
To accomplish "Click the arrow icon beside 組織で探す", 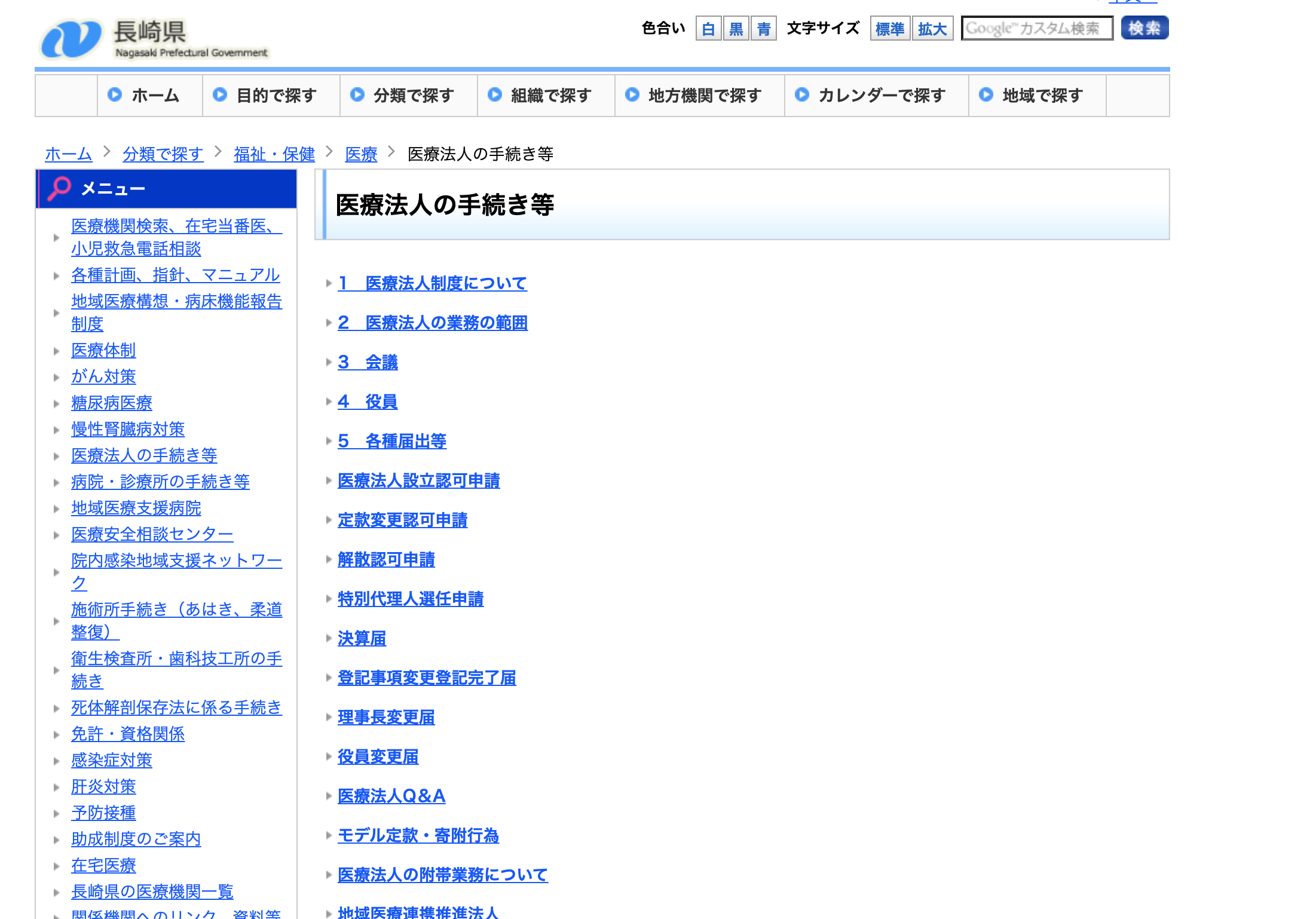I will (495, 94).
